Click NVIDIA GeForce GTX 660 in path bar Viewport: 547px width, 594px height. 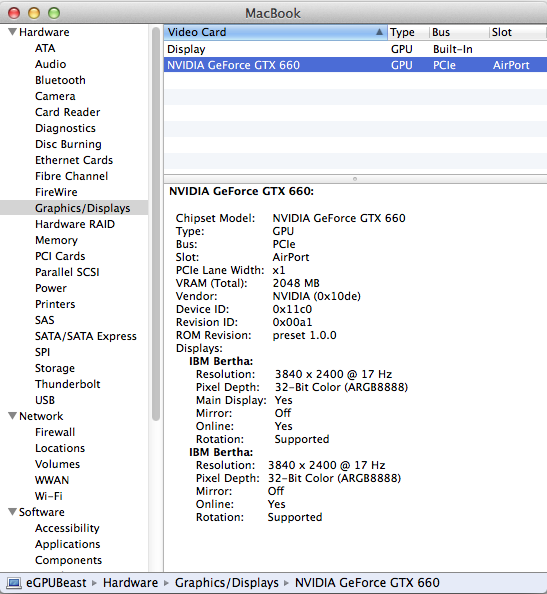(367, 583)
